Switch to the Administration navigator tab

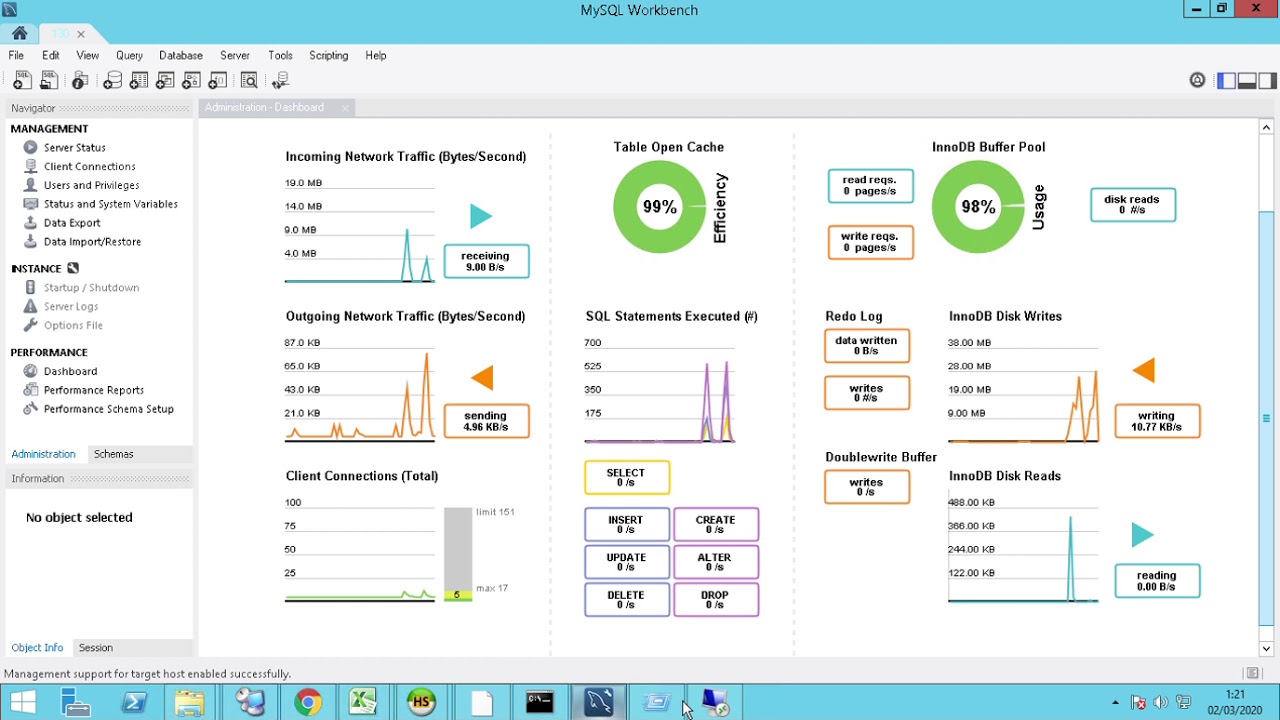pos(43,454)
